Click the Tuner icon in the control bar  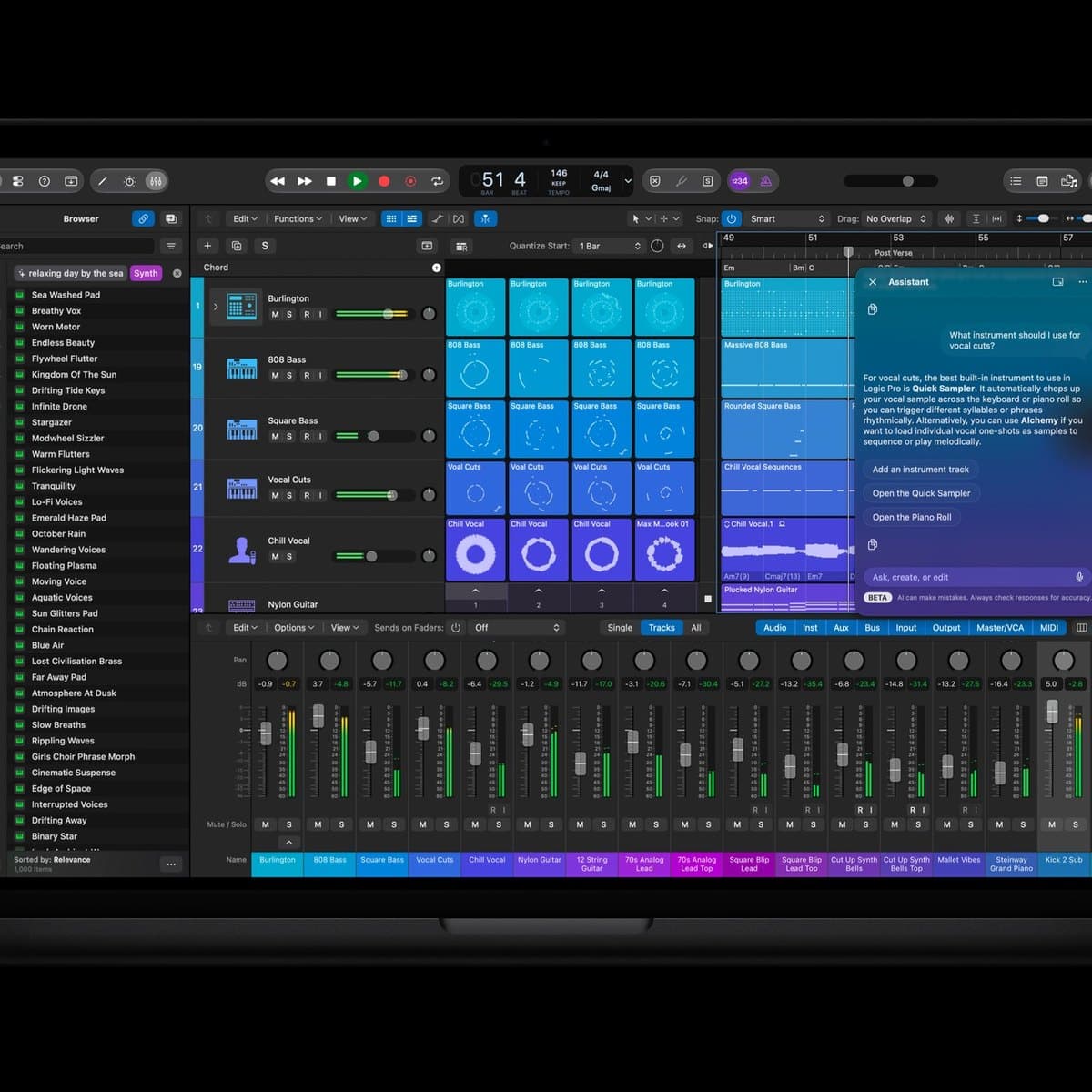coord(681,181)
